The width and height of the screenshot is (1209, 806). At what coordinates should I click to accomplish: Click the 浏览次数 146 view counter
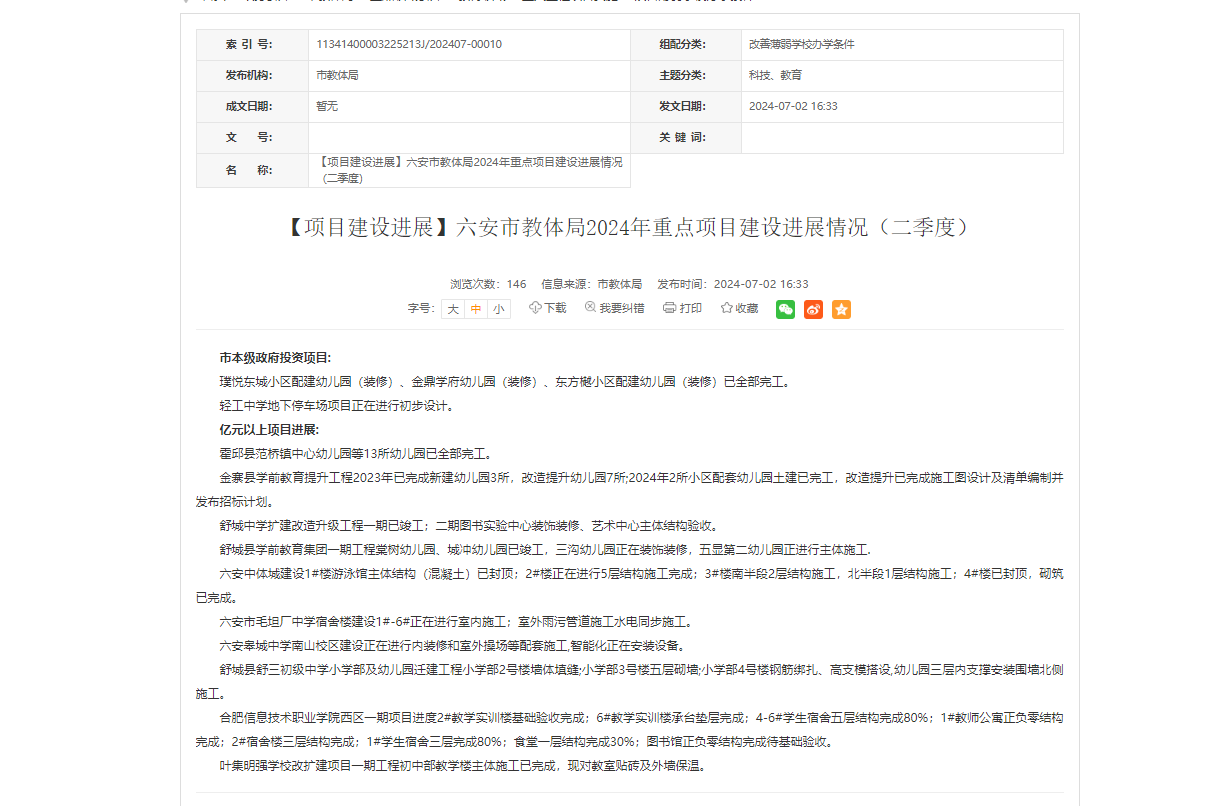pos(488,284)
